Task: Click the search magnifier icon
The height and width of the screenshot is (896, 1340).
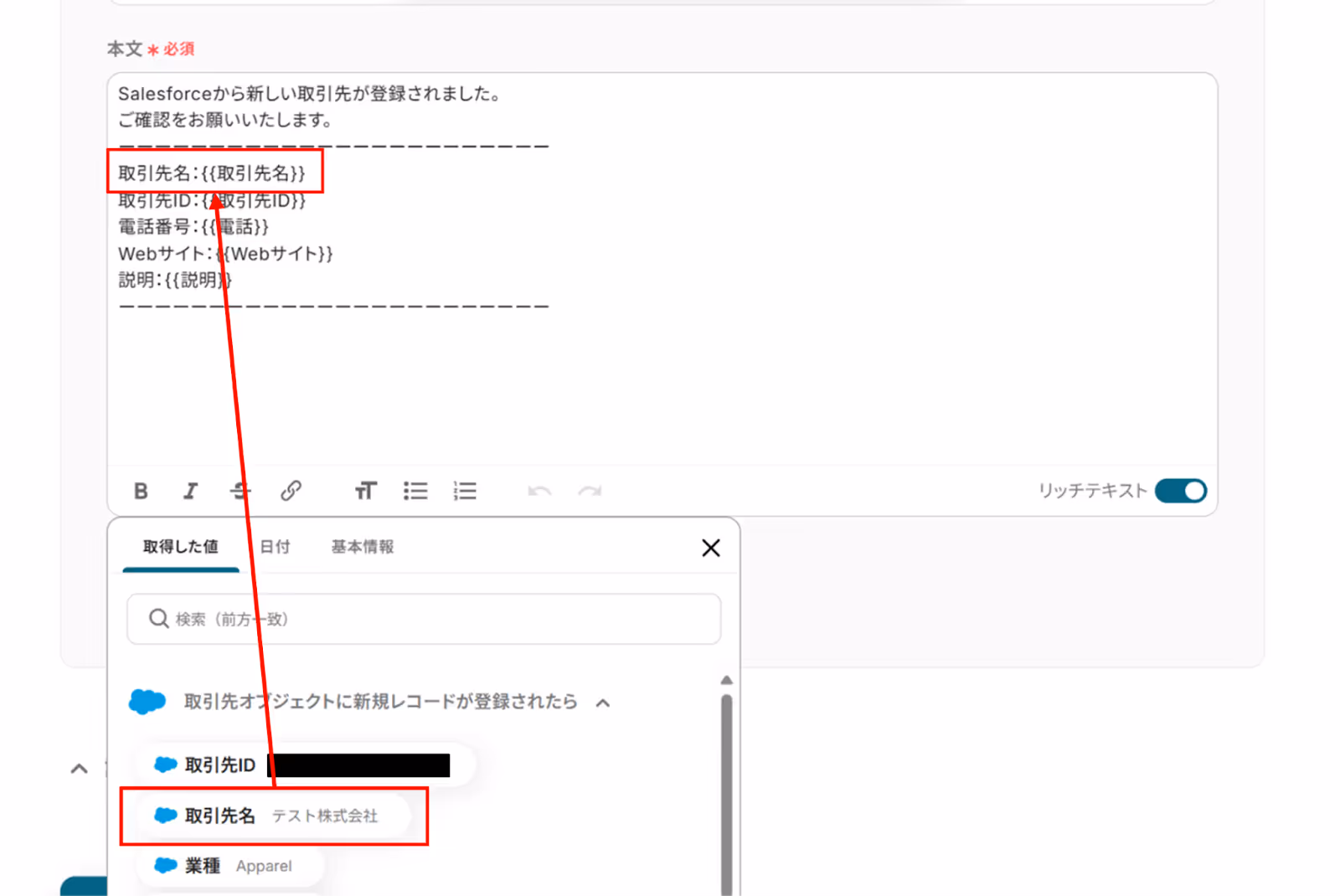Action: [x=158, y=619]
